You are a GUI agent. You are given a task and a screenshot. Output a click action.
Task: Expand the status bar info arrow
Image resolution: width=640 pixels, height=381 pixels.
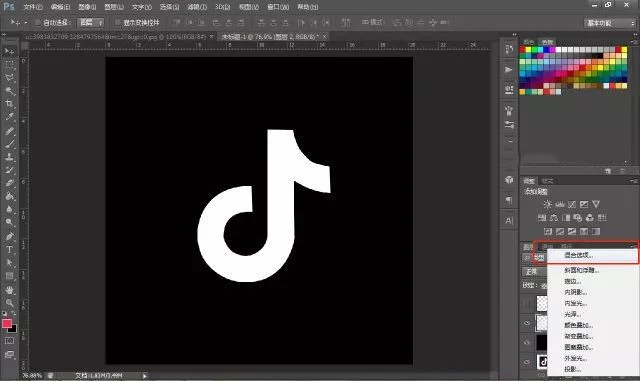coord(144,375)
